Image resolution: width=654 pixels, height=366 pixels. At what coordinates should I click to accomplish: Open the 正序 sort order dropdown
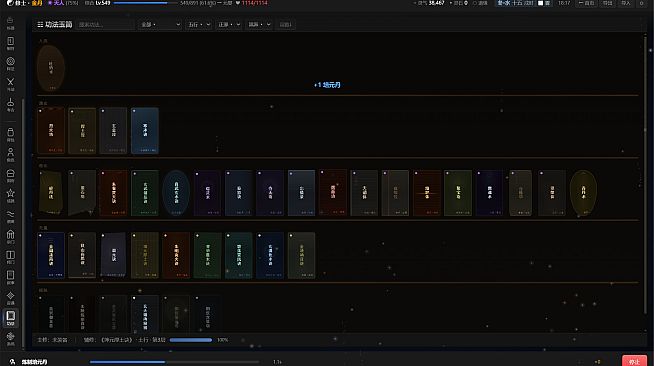229,25
